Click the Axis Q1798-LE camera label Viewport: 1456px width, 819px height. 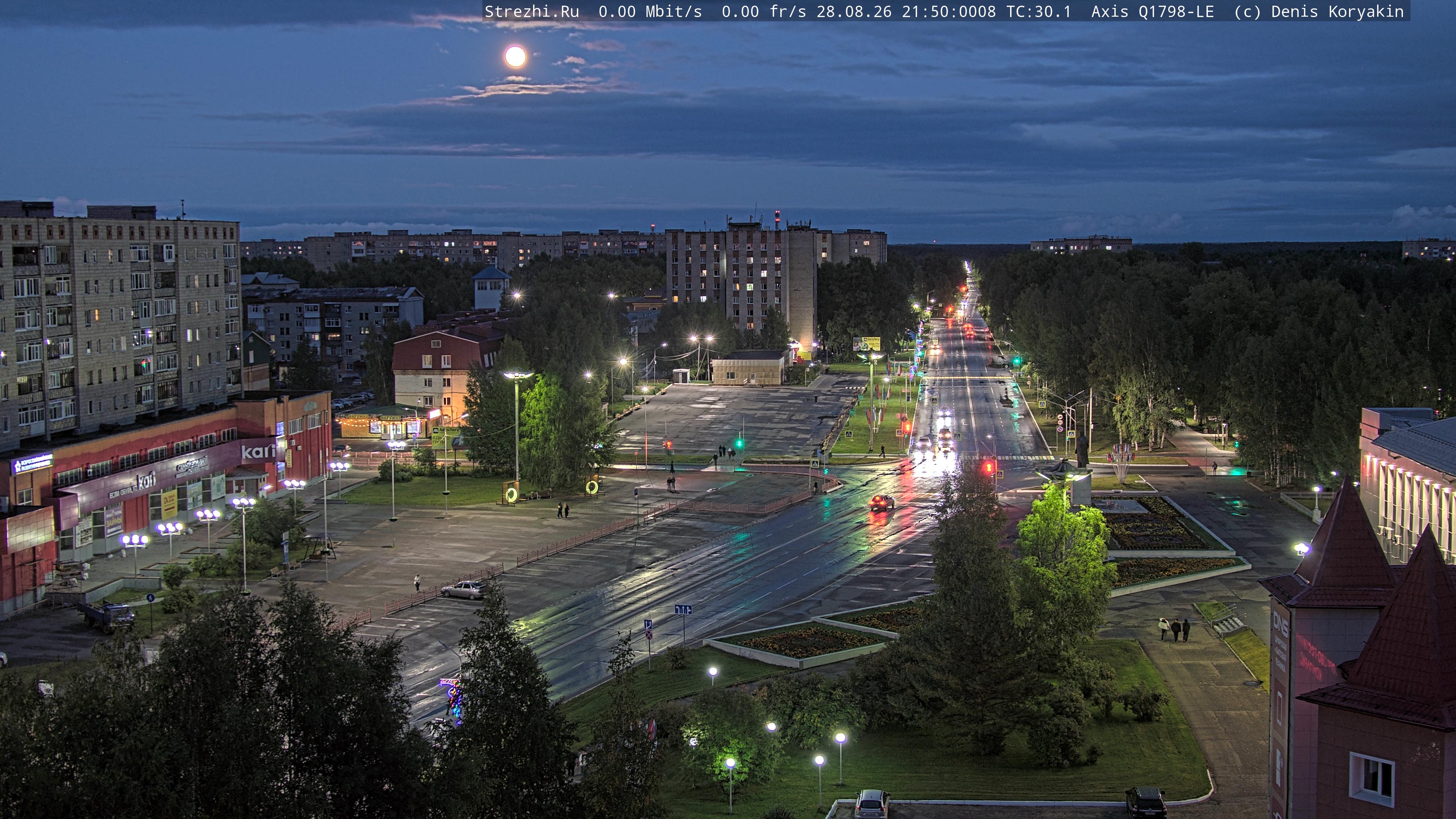coord(1153,12)
